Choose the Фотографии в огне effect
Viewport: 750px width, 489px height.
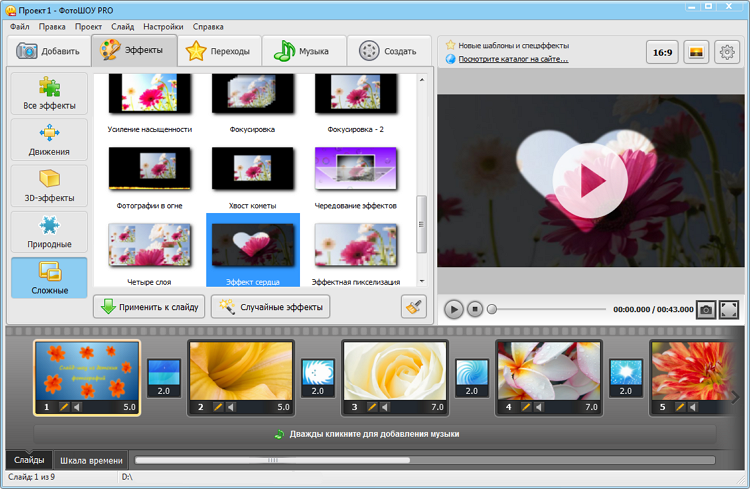[x=150, y=168]
